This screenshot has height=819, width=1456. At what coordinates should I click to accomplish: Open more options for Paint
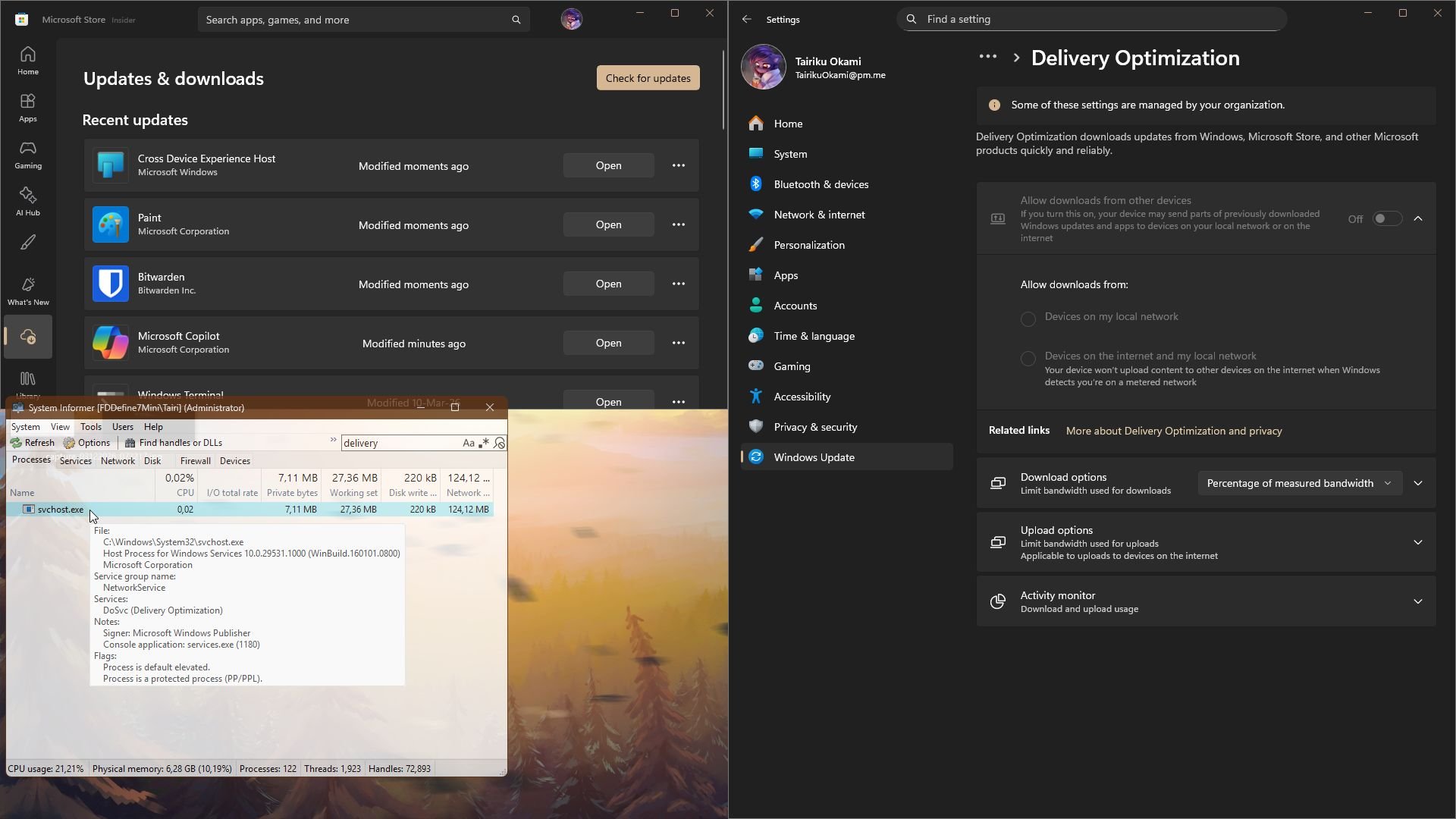[x=679, y=224]
